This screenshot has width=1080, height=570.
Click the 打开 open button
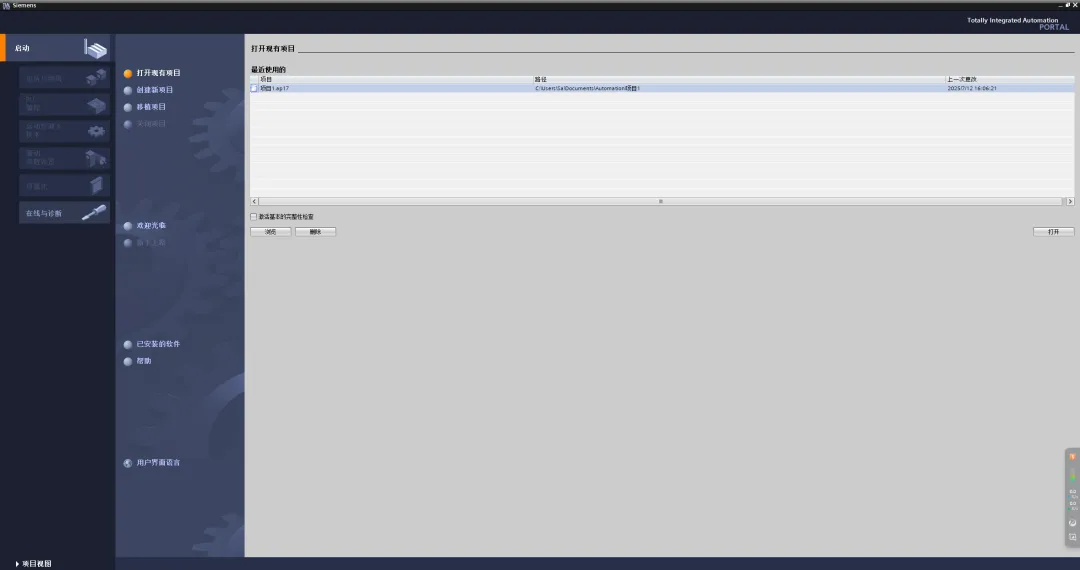tap(1054, 232)
